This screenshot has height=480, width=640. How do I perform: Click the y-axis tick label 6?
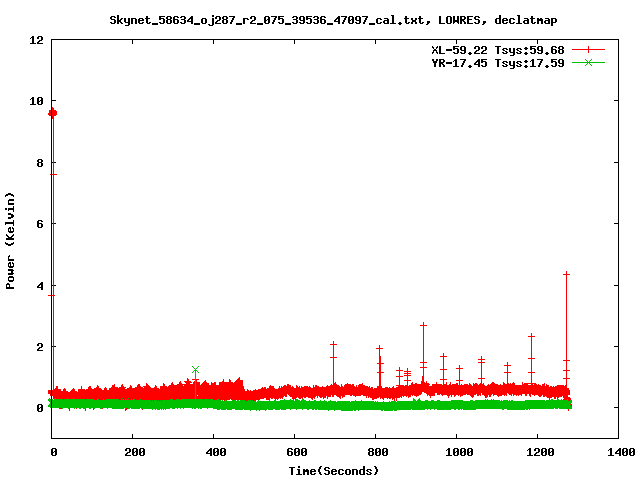pos(40,224)
